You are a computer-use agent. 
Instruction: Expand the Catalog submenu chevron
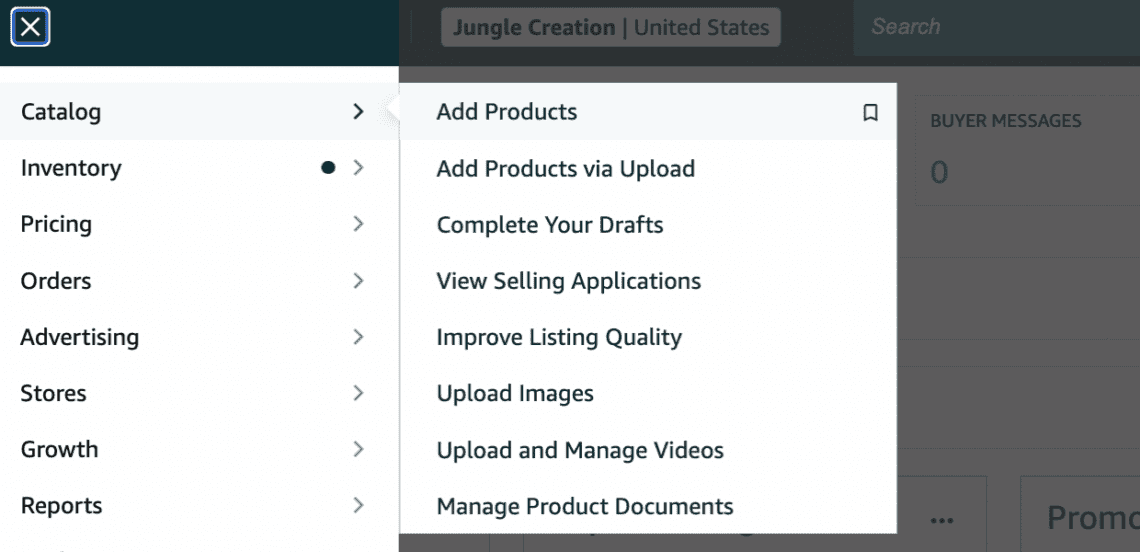(358, 112)
